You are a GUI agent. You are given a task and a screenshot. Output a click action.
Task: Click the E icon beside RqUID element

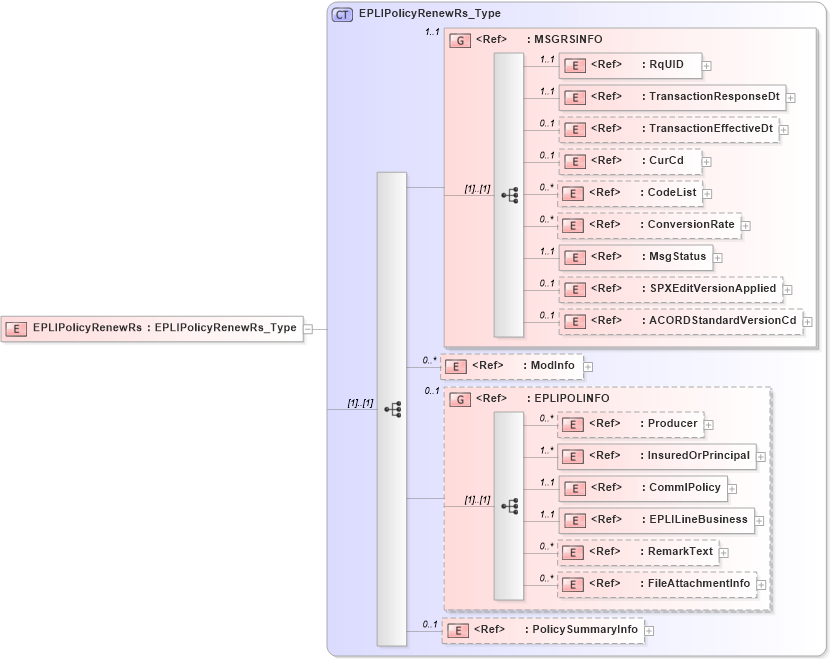575,65
